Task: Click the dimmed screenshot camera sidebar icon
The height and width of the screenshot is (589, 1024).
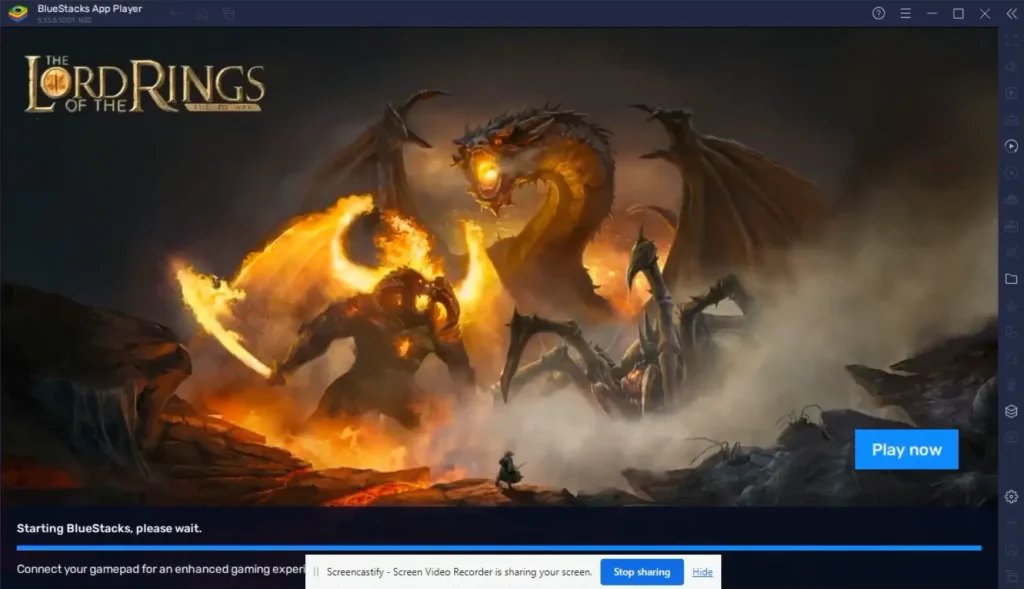Action: click(x=1011, y=252)
